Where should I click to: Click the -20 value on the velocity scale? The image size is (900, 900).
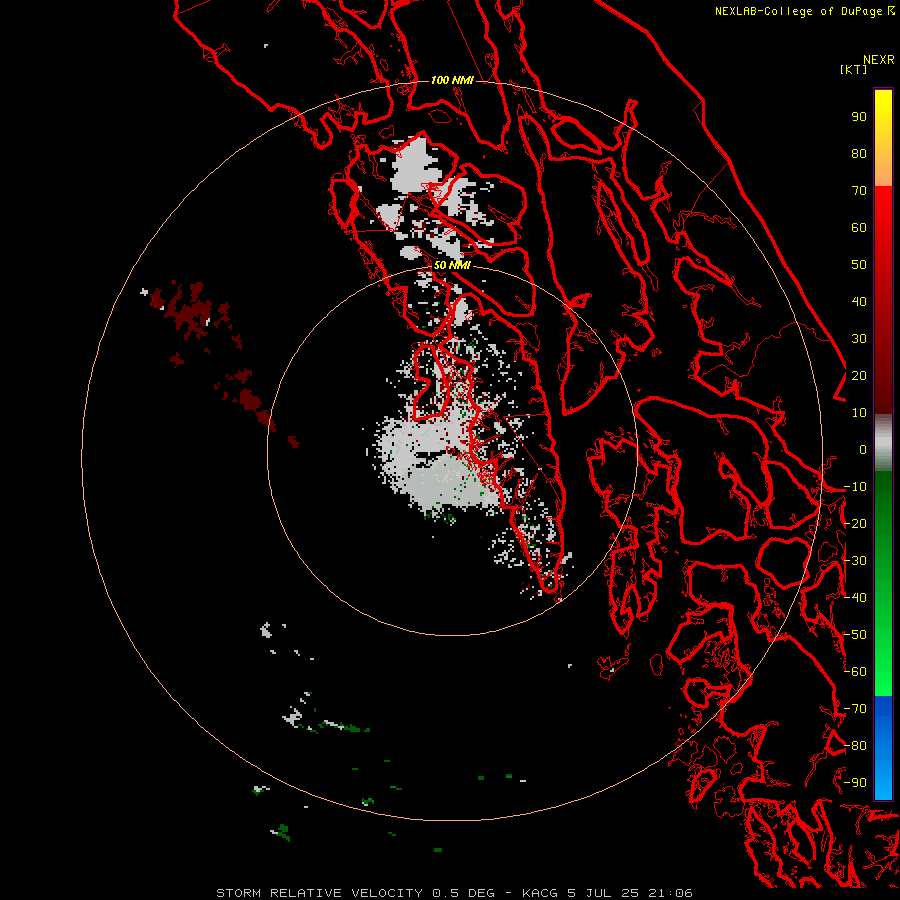click(855, 524)
